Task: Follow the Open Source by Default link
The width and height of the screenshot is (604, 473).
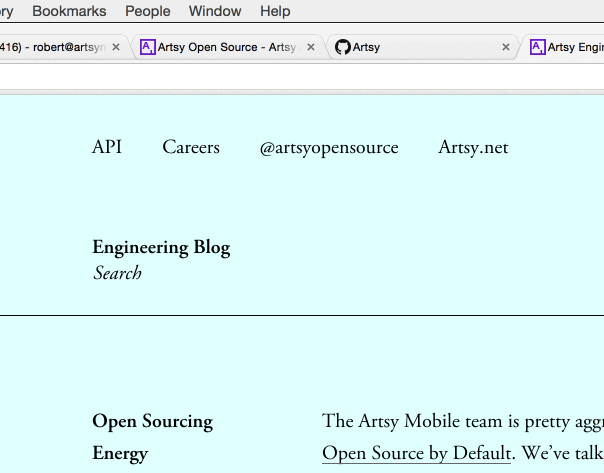Action: point(416,453)
